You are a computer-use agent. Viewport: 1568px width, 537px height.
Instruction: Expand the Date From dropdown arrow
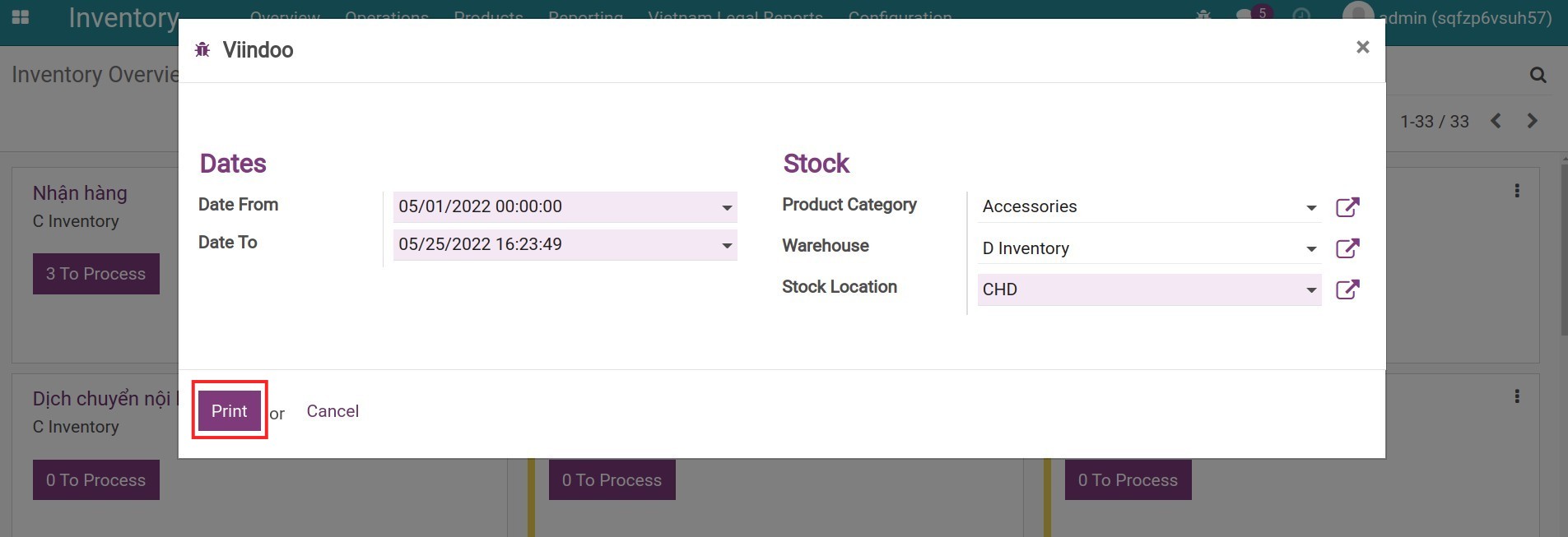tap(727, 208)
